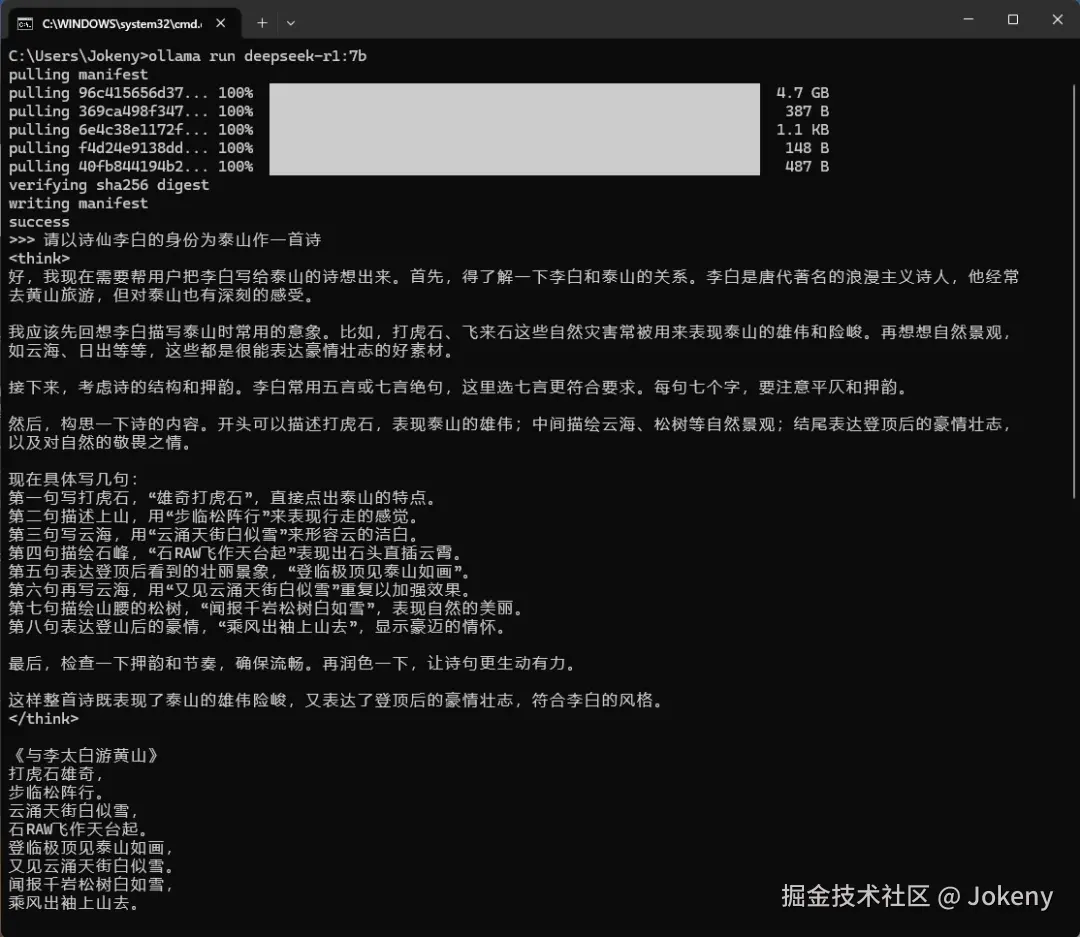Image resolution: width=1080 pixels, height=937 pixels.
Task: Click the line starting 第二句描述上山
Action: 213,516
